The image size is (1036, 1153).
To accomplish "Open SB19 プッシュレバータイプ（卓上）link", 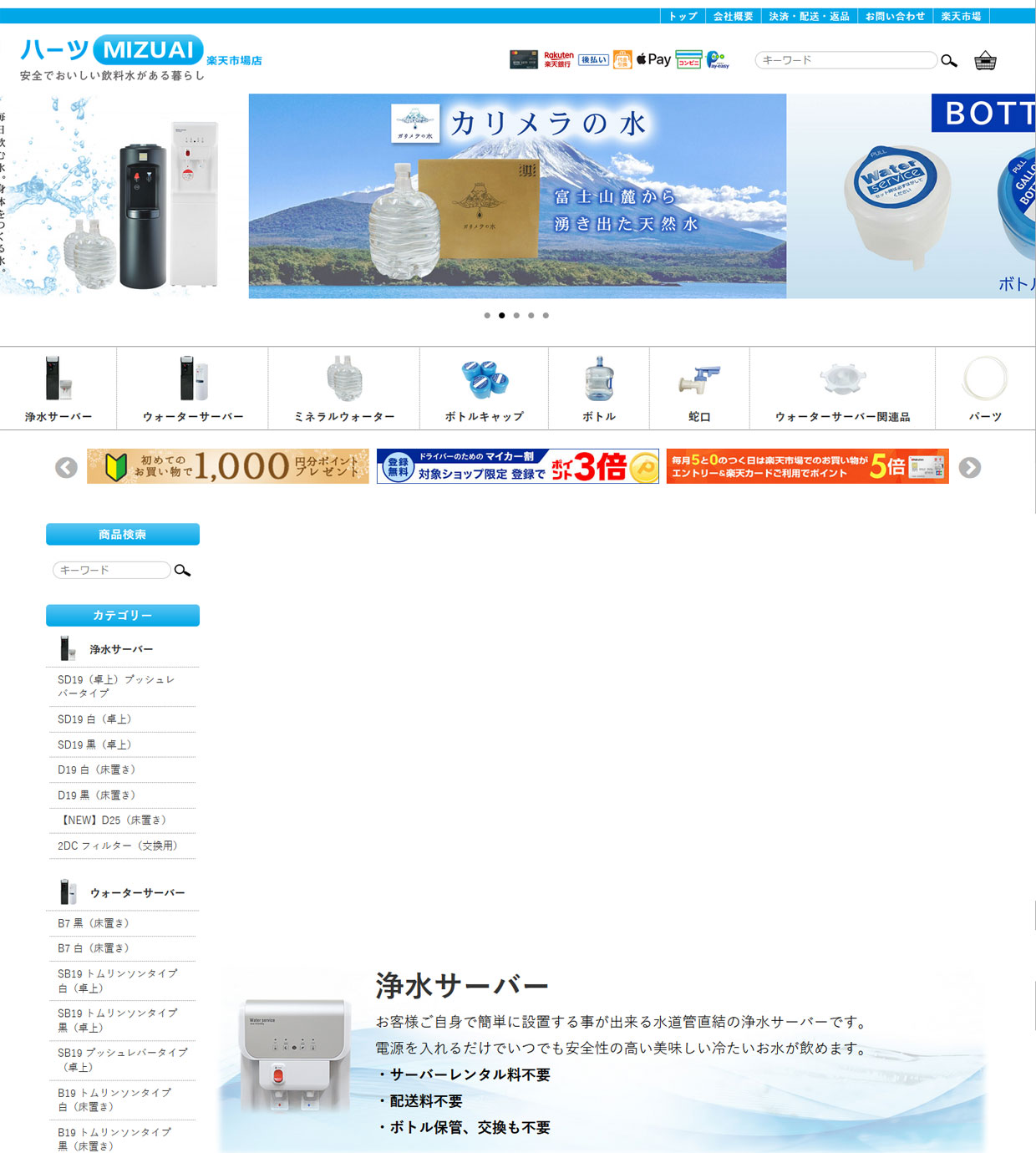I will (122, 1059).
